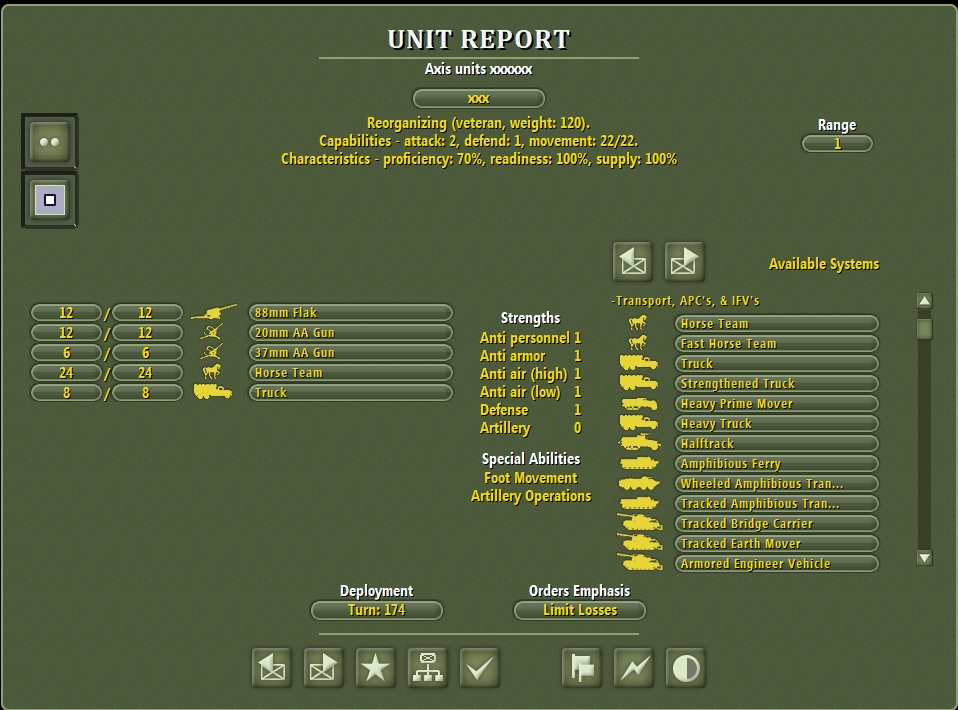The image size is (958, 710).
Task: Click 88mm Flak assigned quantity 12
Action: pyautogui.click(x=66, y=312)
